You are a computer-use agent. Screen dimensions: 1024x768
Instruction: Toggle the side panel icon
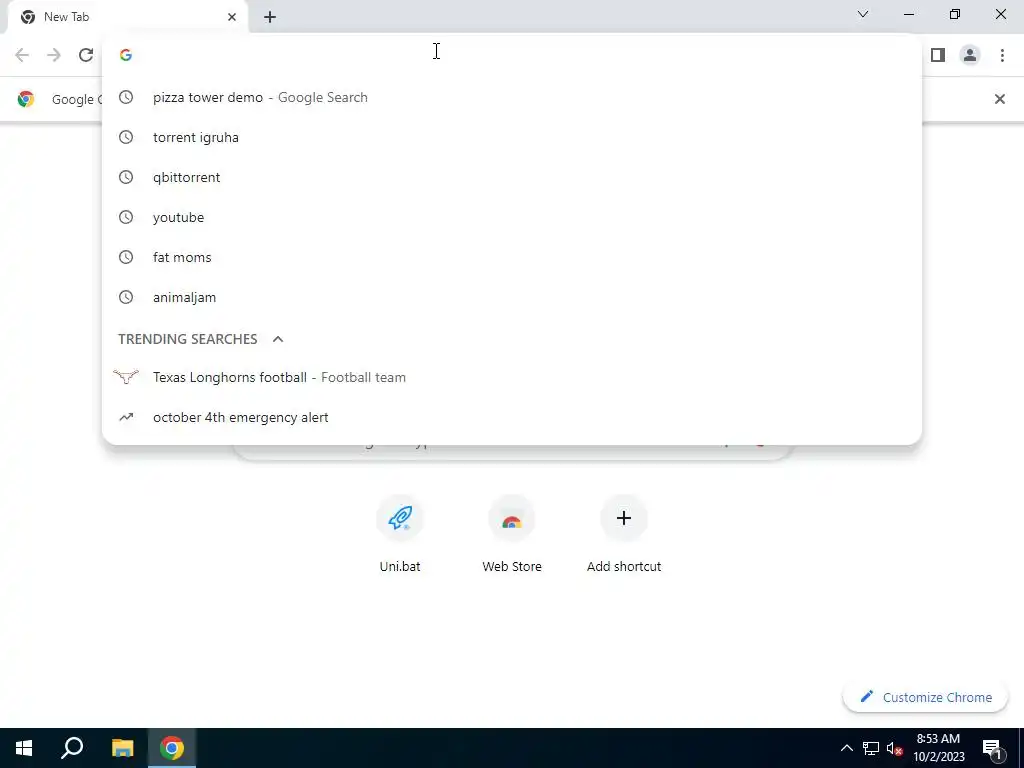938,56
